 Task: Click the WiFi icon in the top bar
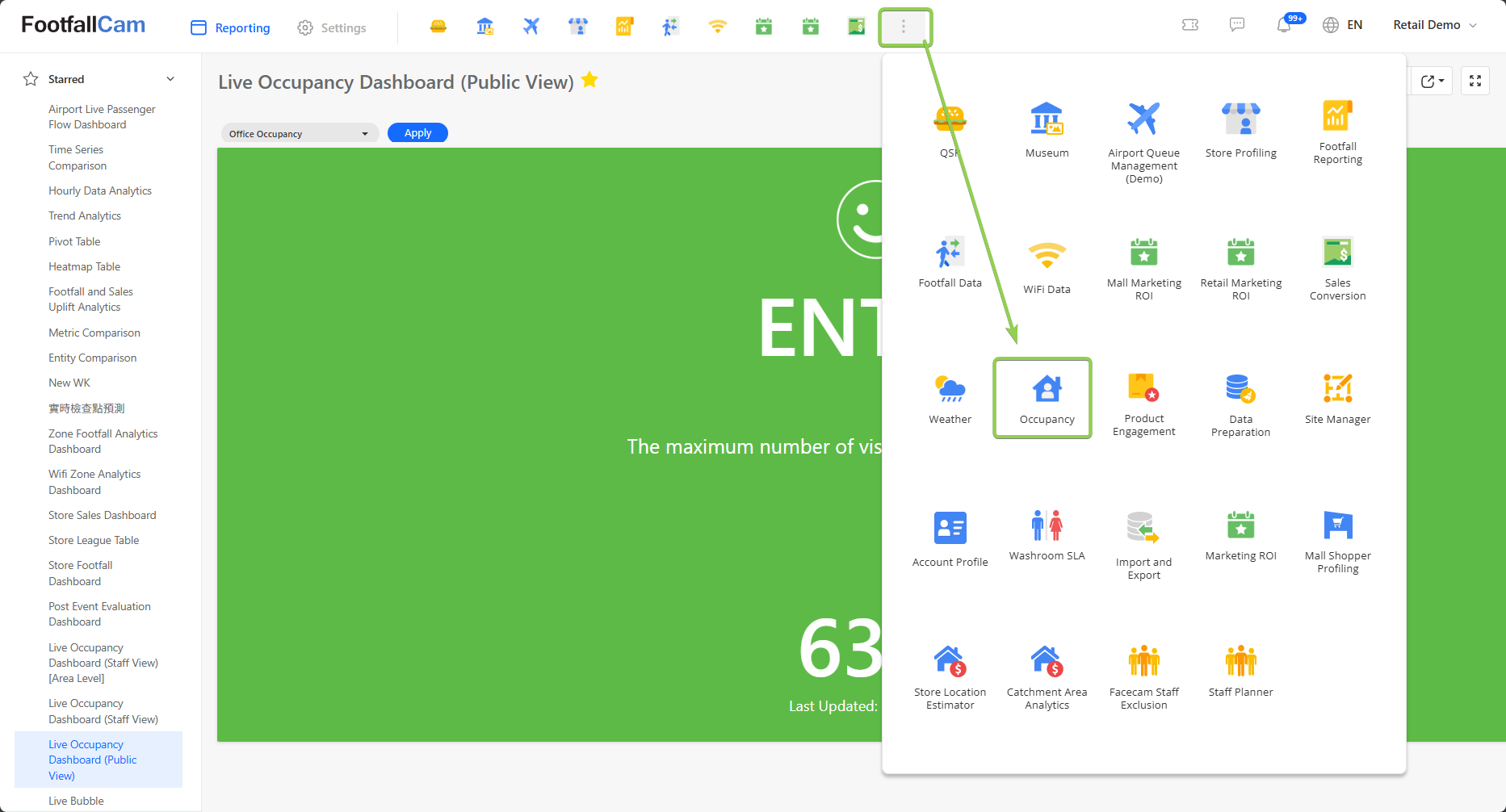click(x=717, y=27)
